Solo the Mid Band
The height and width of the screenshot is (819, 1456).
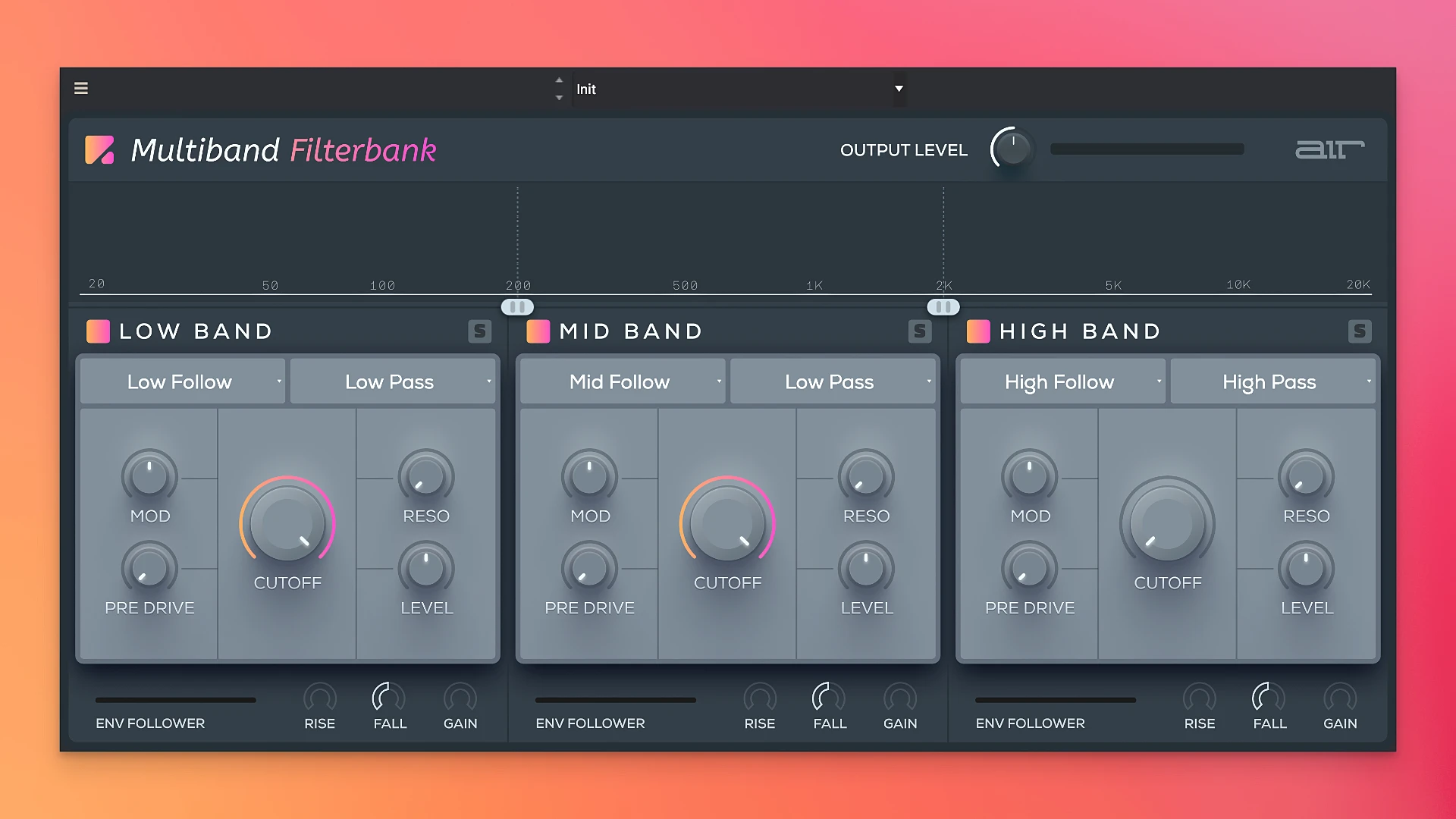click(920, 331)
